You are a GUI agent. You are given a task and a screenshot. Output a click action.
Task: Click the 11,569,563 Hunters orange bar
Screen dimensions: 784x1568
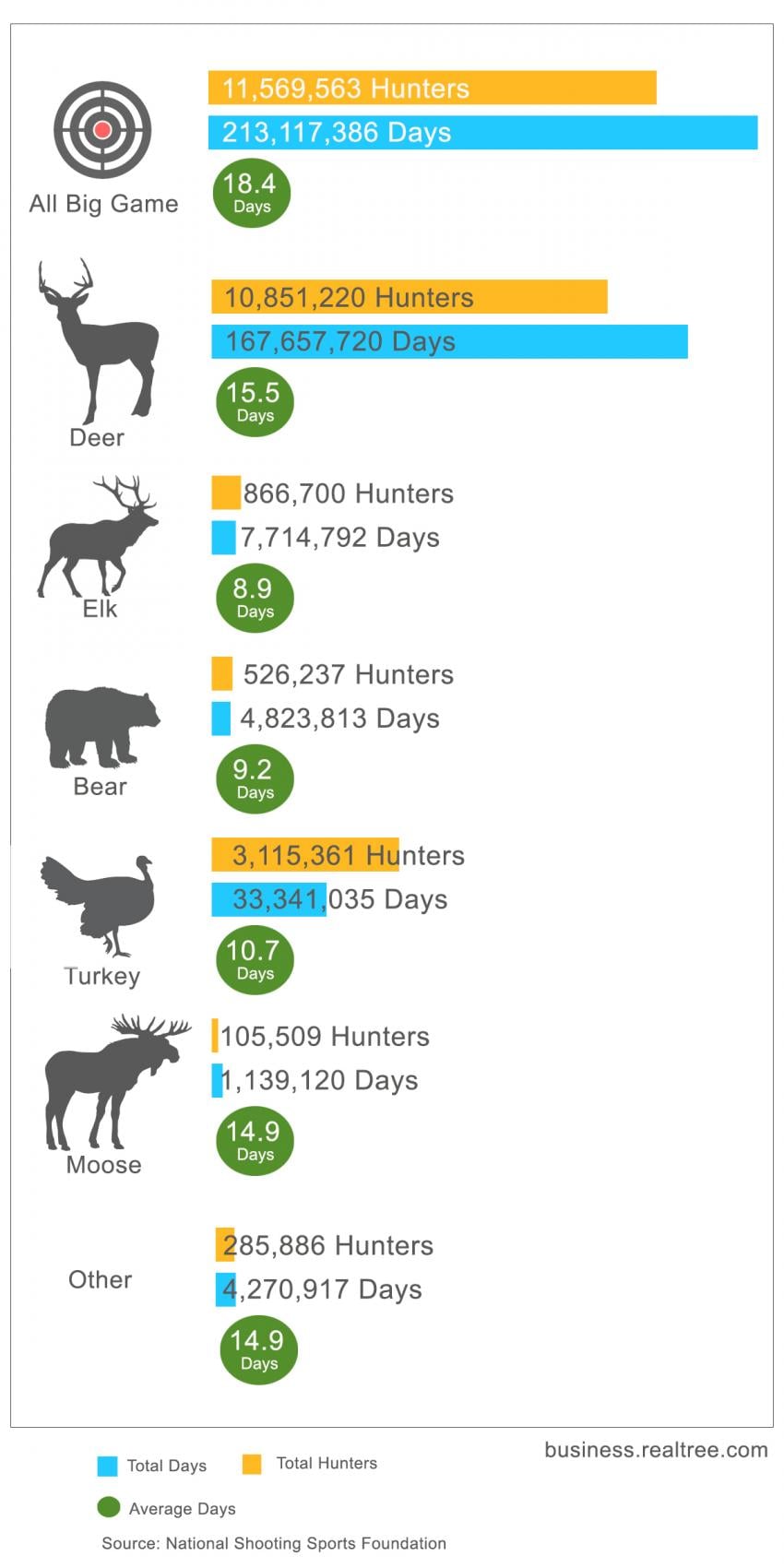tap(432, 89)
